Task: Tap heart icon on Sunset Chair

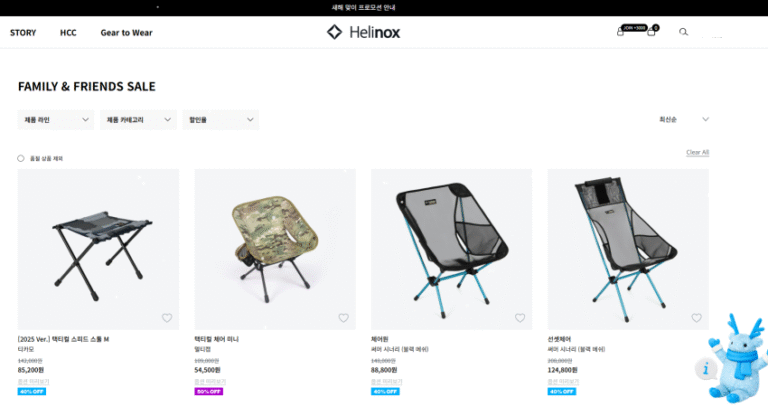Action: tap(696, 318)
